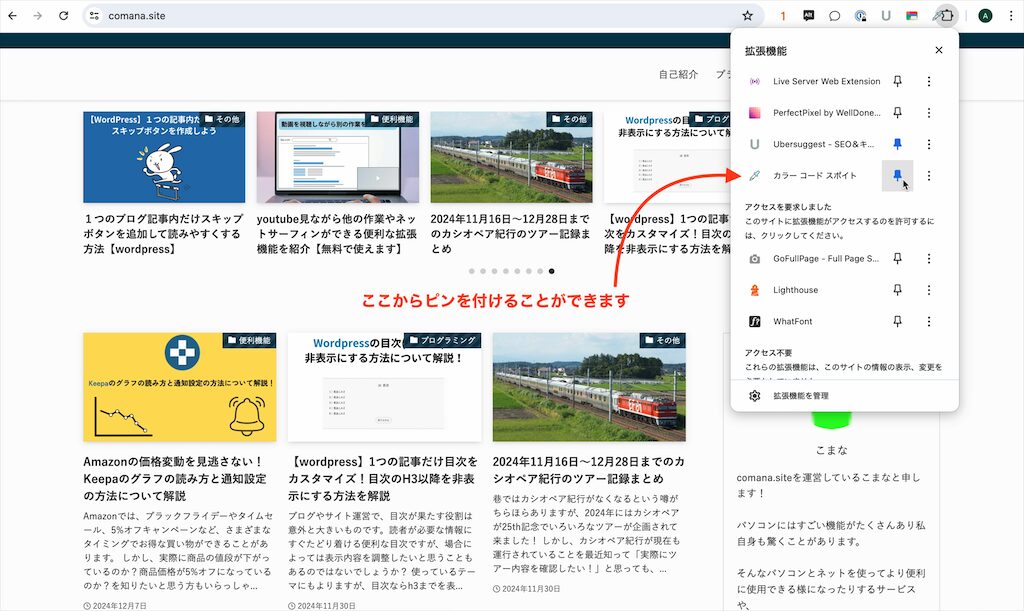This screenshot has width=1024, height=611.
Task: Click 便利機能 tag on Keepa card
Action: [x=249, y=340]
